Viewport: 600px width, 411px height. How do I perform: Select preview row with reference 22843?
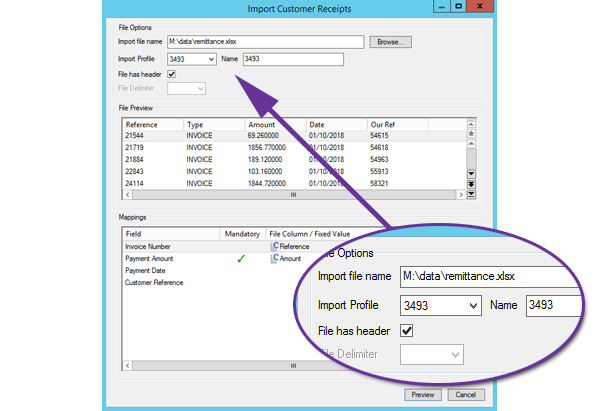(x=293, y=171)
